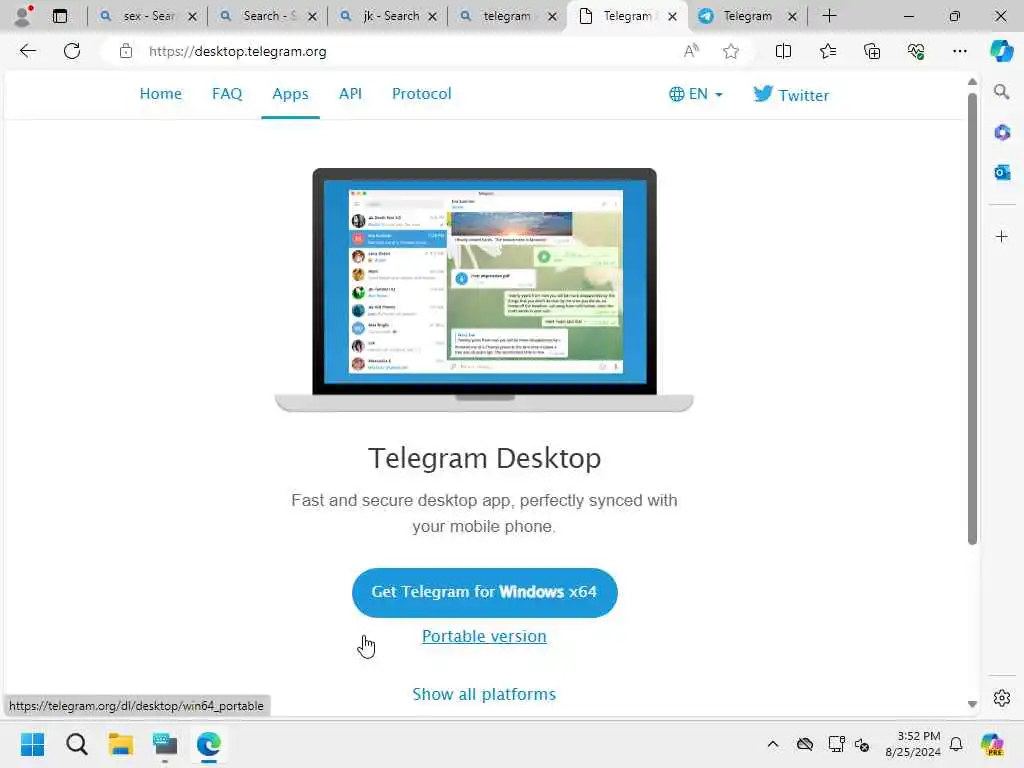The height and width of the screenshot is (768, 1024).
Task: Download the Portable version
Action: 484,636
